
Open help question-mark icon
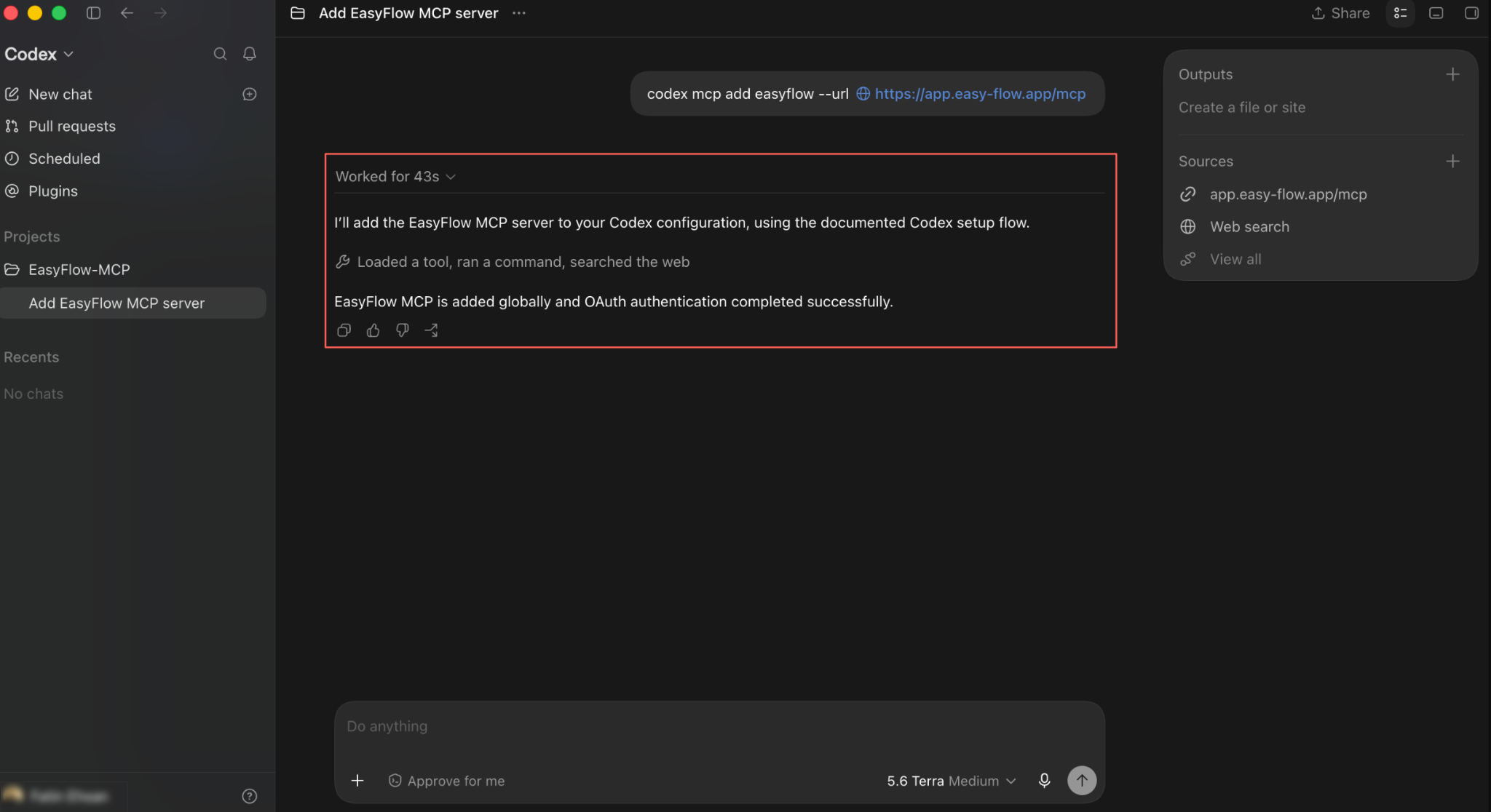coord(250,796)
